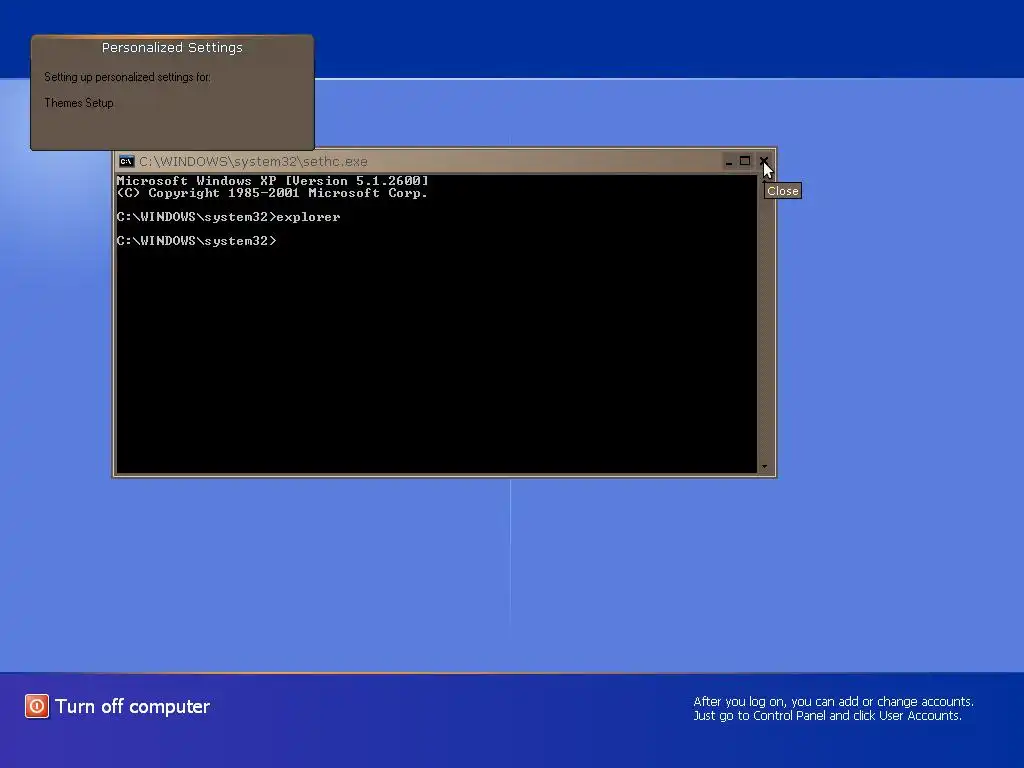
Task: Click the Turn off computer label
Action: (133, 707)
